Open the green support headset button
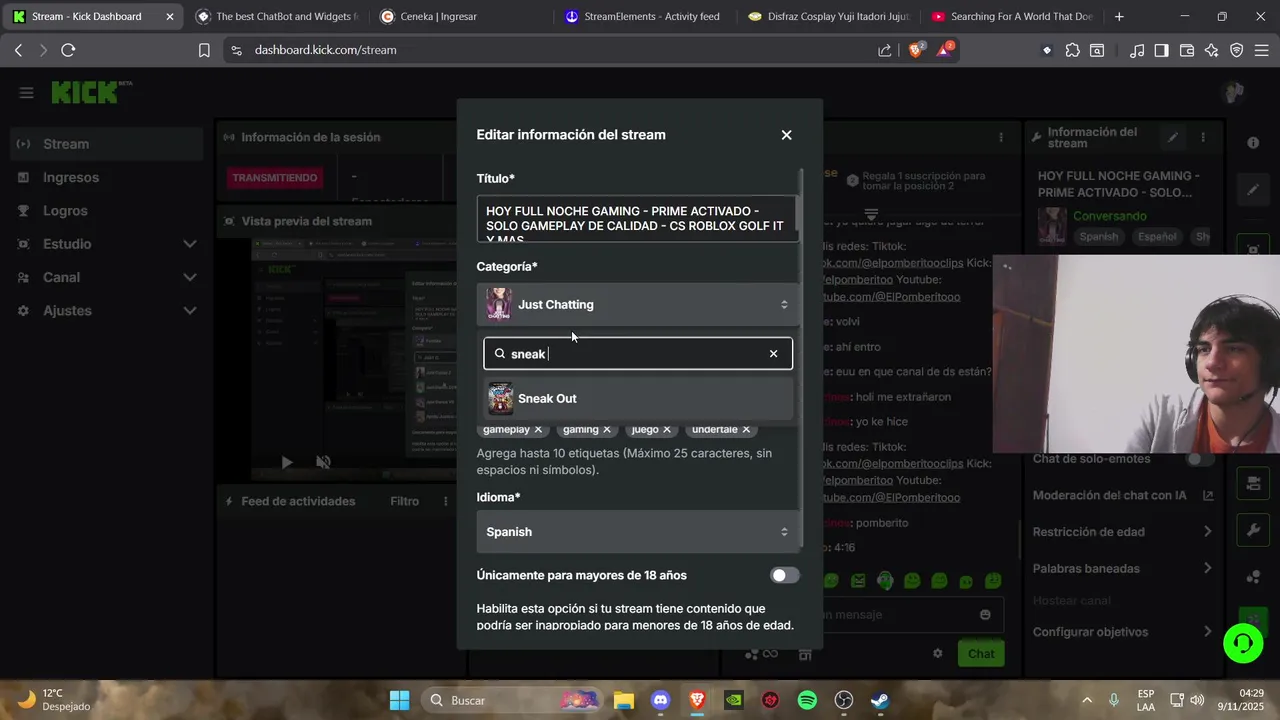 click(x=1243, y=642)
